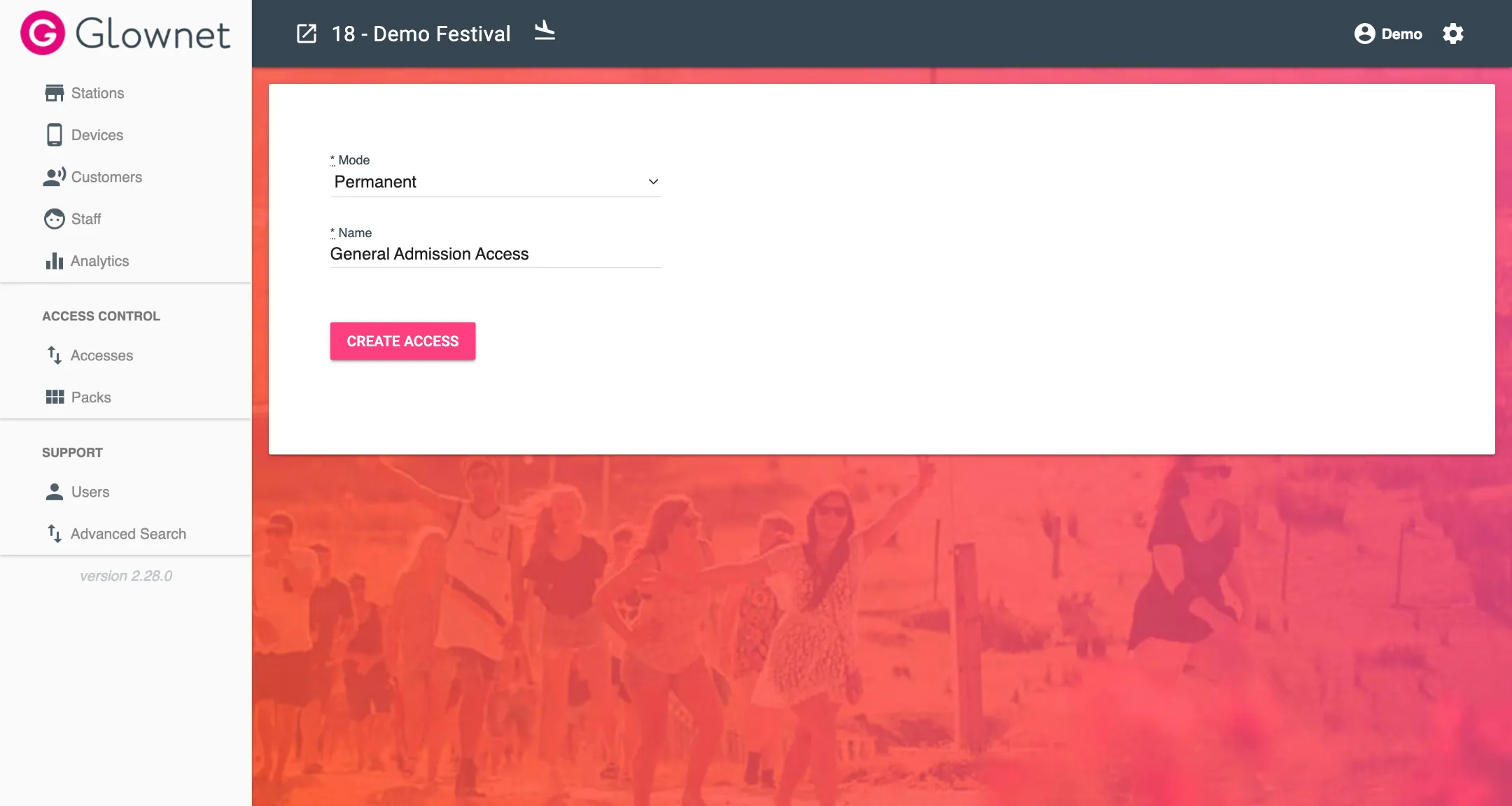
Task: Open the Demo user account menu
Action: (x=1388, y=34)
